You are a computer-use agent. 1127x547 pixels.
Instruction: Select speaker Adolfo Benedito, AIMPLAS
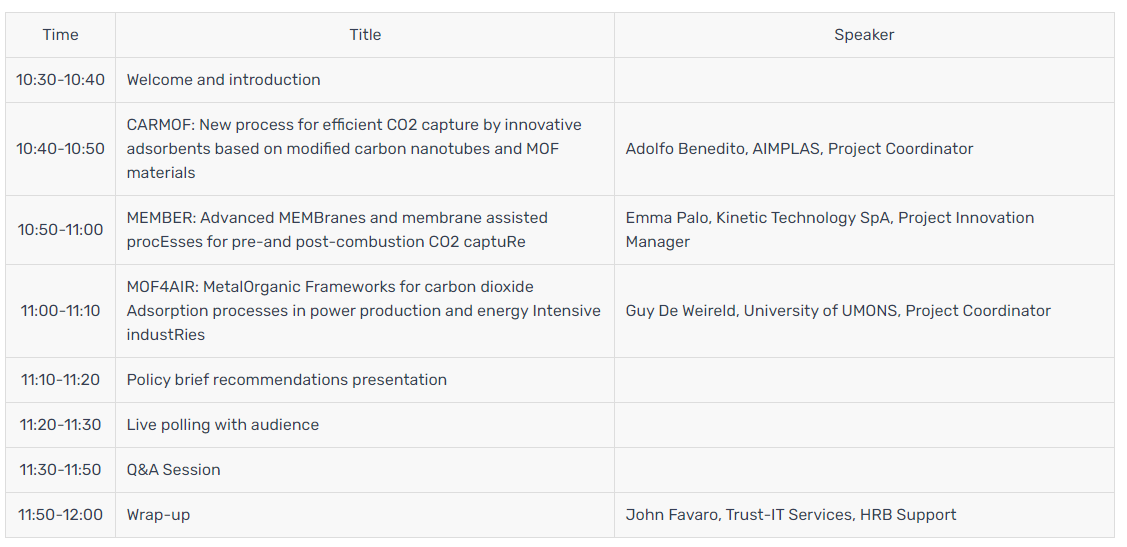coord(799,149)
